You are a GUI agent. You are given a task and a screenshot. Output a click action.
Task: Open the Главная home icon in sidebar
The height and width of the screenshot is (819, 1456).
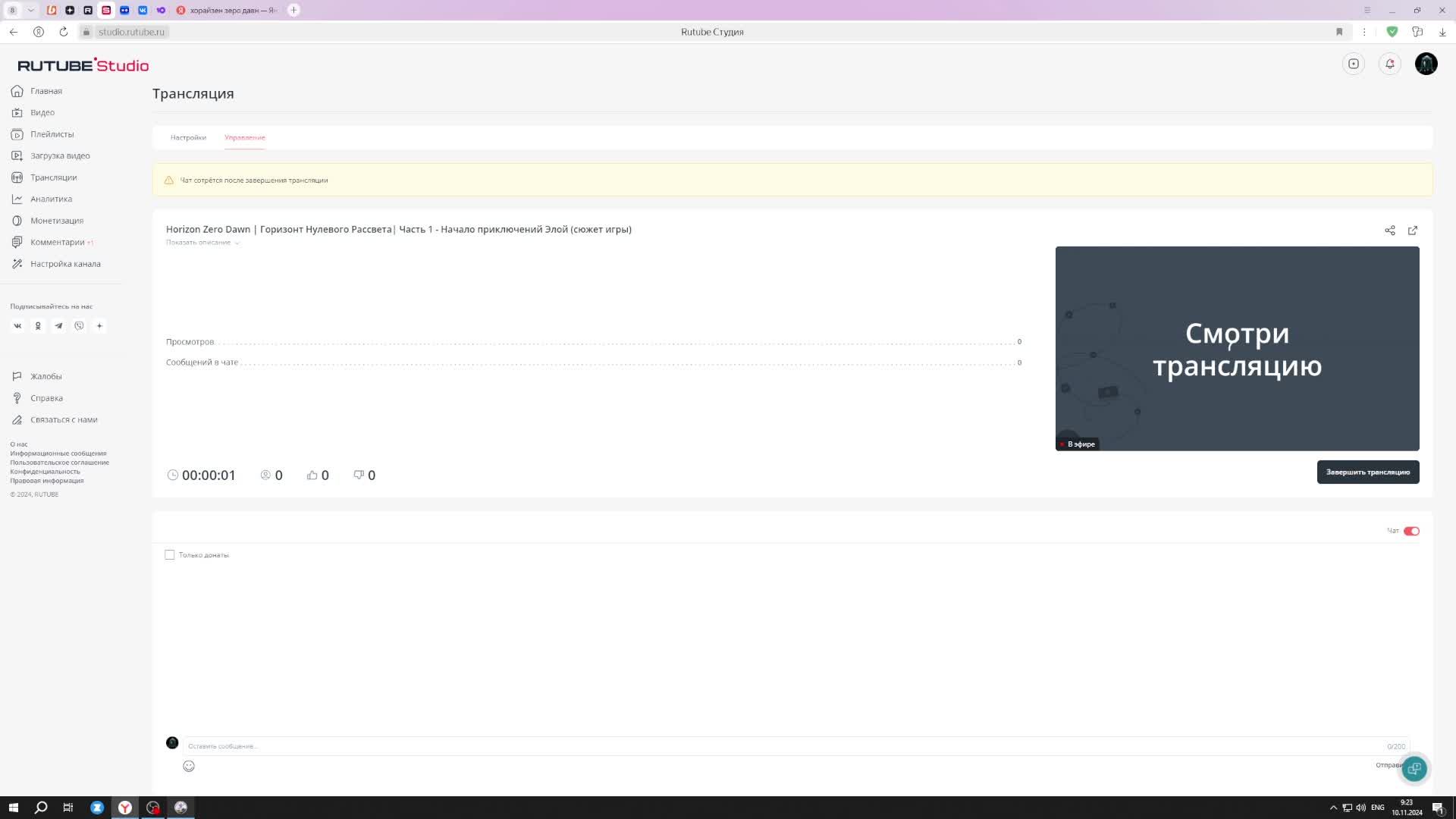click(17, 91)
